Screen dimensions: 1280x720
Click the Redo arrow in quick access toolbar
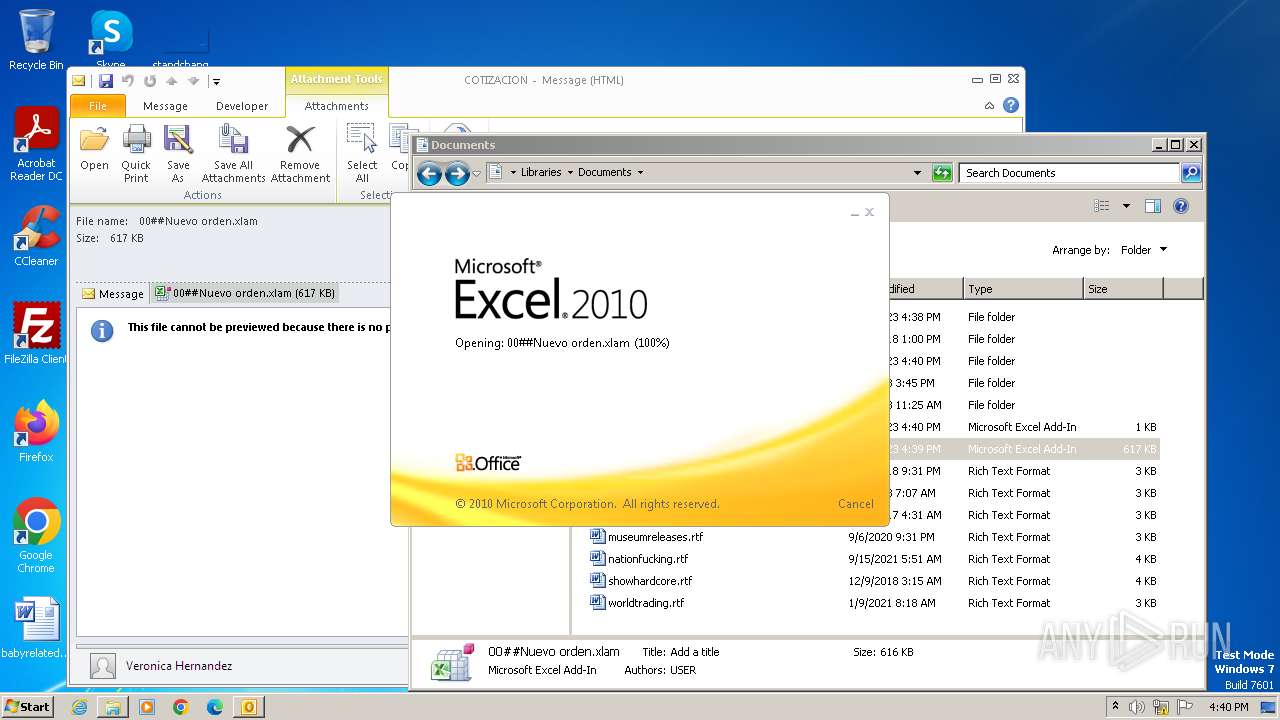(x=150, y=81)
